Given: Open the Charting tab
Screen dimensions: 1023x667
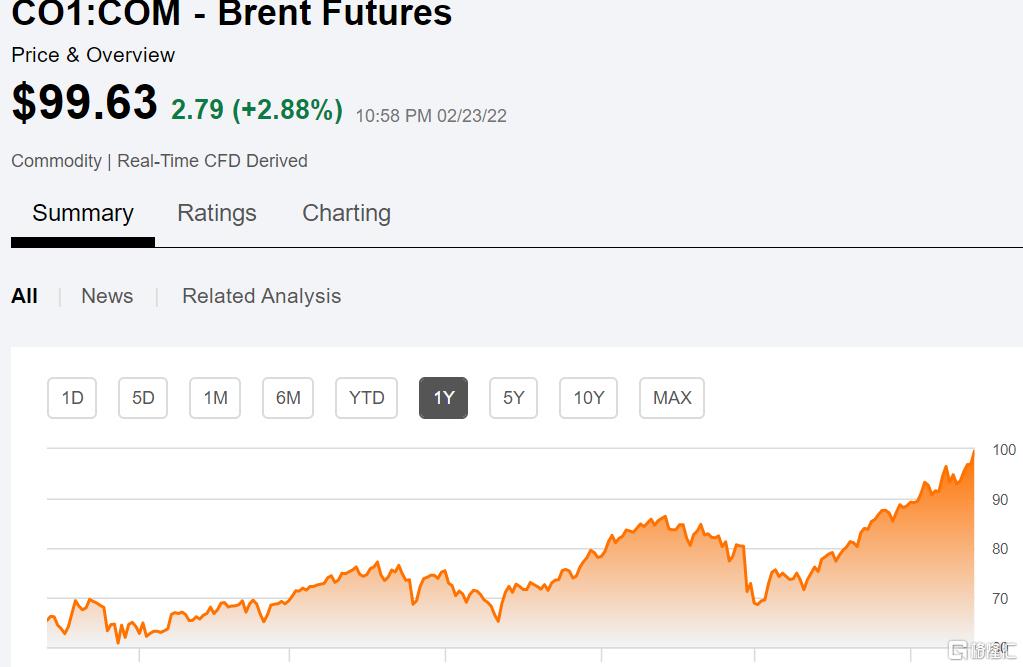Looking at the screenshot, I should 346,213.
